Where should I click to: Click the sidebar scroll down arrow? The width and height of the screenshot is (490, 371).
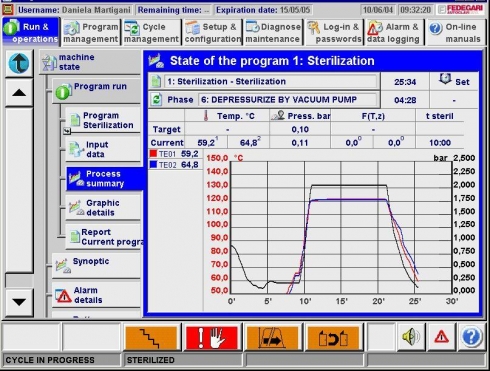pos(19,302)
